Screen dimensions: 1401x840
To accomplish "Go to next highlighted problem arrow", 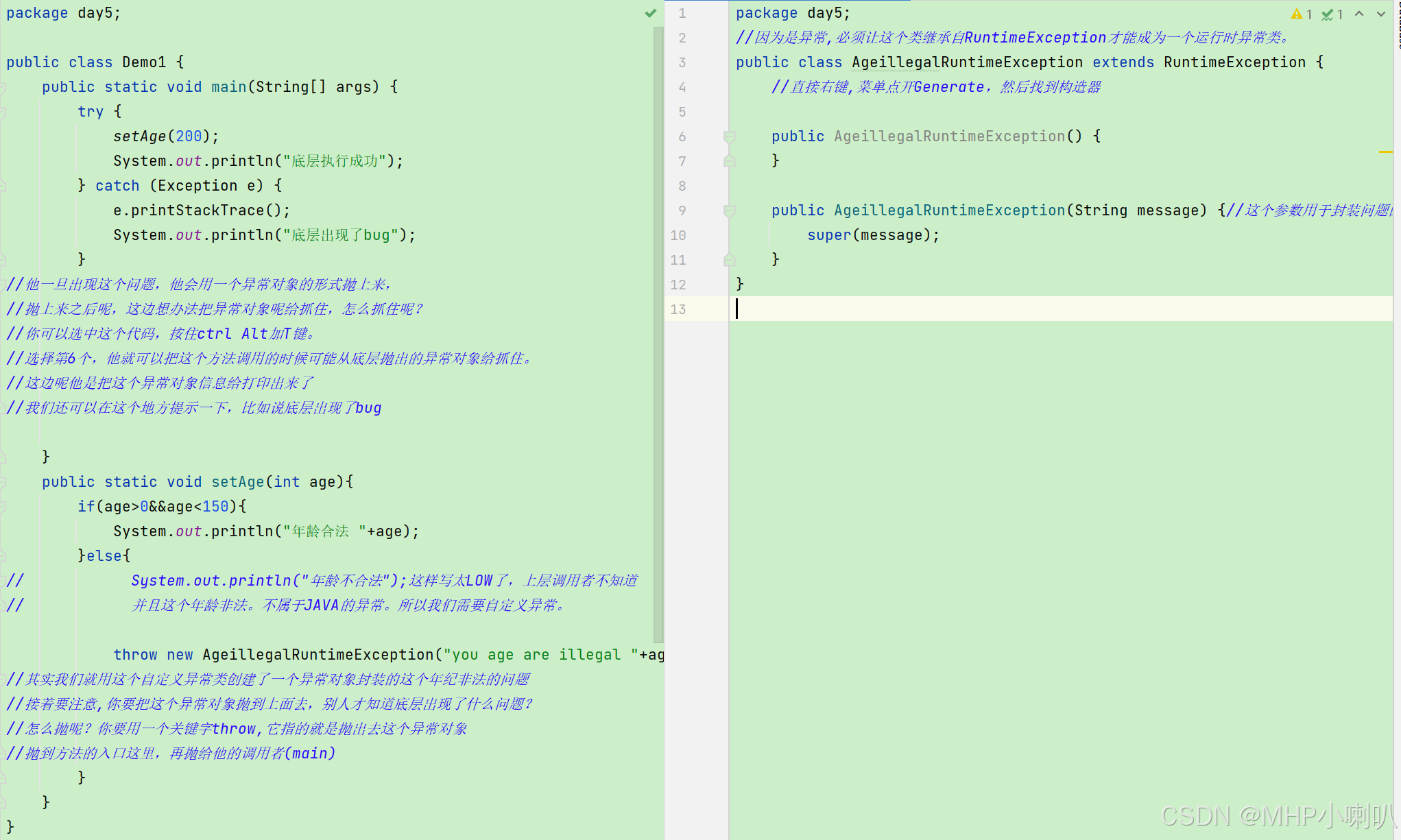I will click(1381, 14).
